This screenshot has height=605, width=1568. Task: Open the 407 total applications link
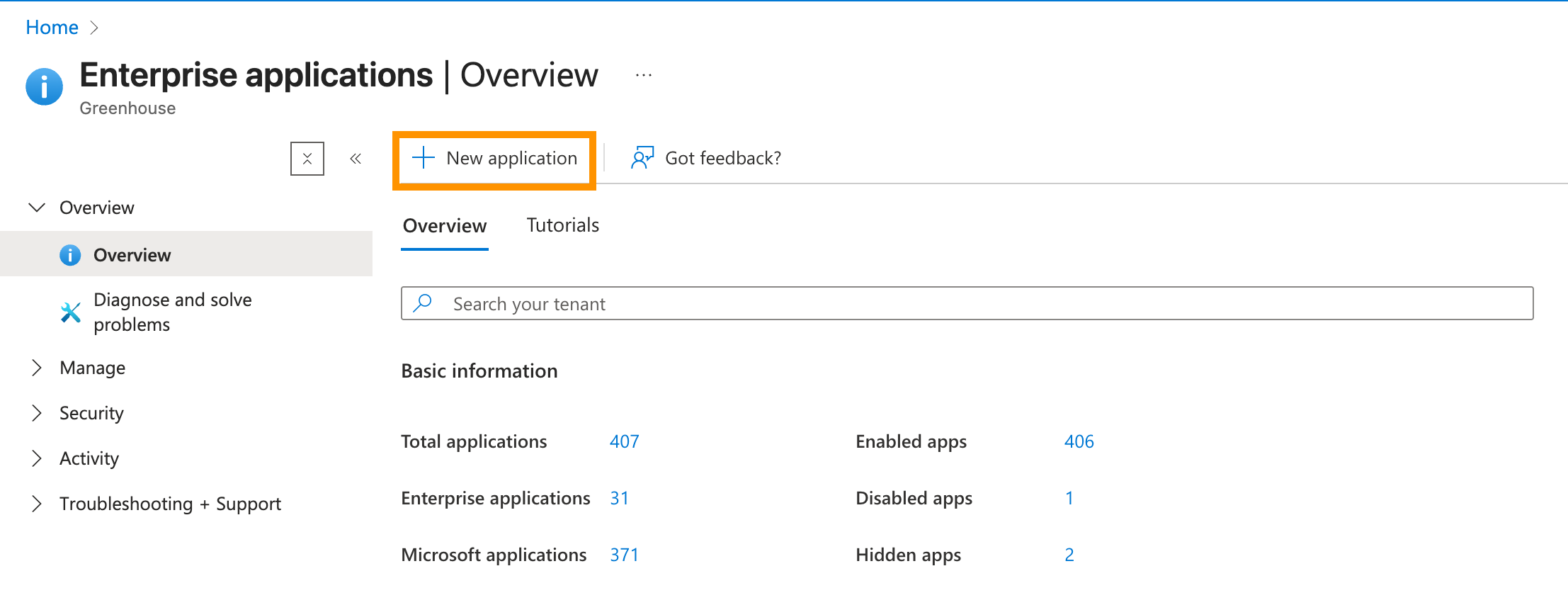(x=624, y=441)
